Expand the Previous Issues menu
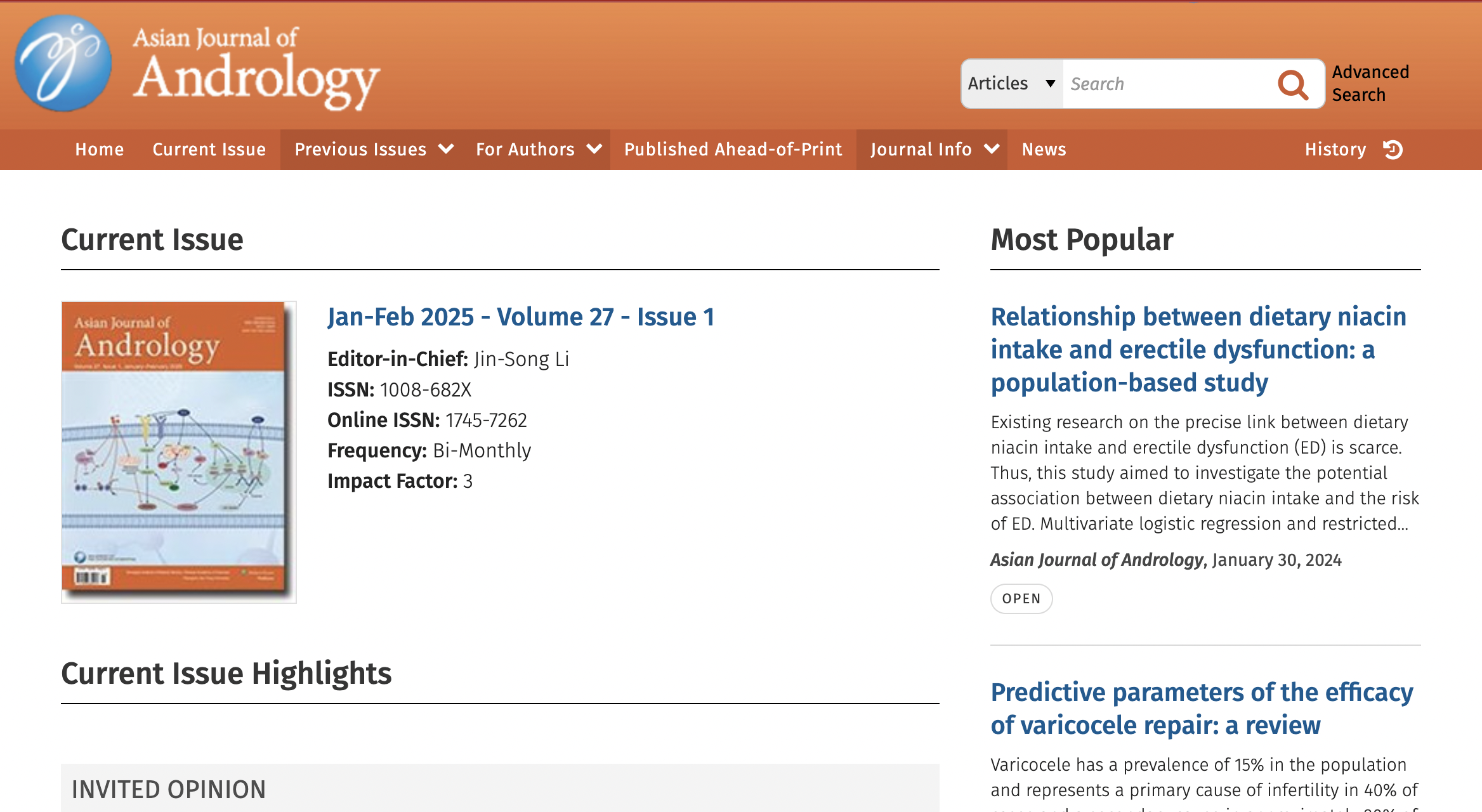This screenshot has height=812, width=1482. [x=374, y=150]
